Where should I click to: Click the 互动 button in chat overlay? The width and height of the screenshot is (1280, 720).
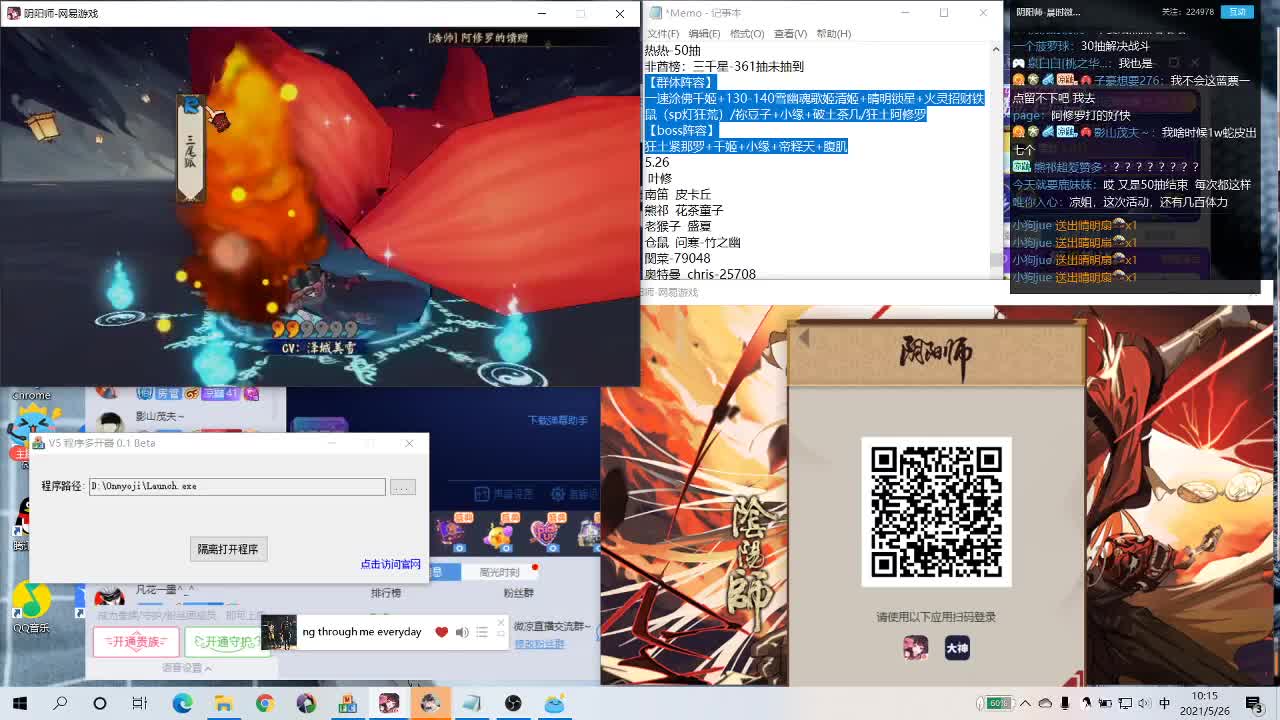(x=1238, y=12)
